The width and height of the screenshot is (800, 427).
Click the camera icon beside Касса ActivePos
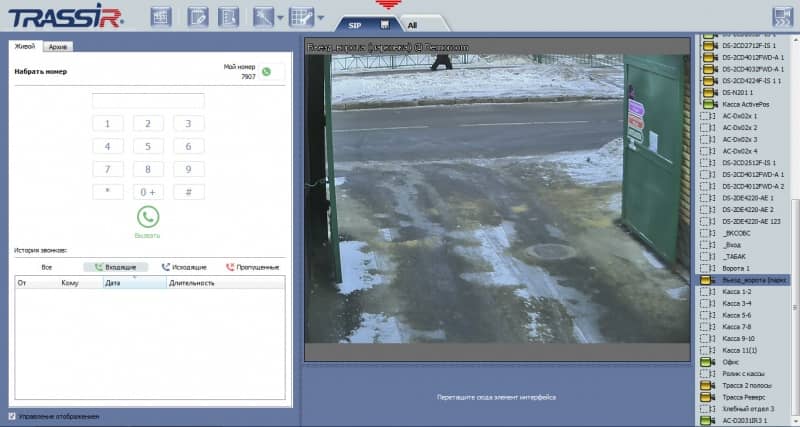point(707,104)
